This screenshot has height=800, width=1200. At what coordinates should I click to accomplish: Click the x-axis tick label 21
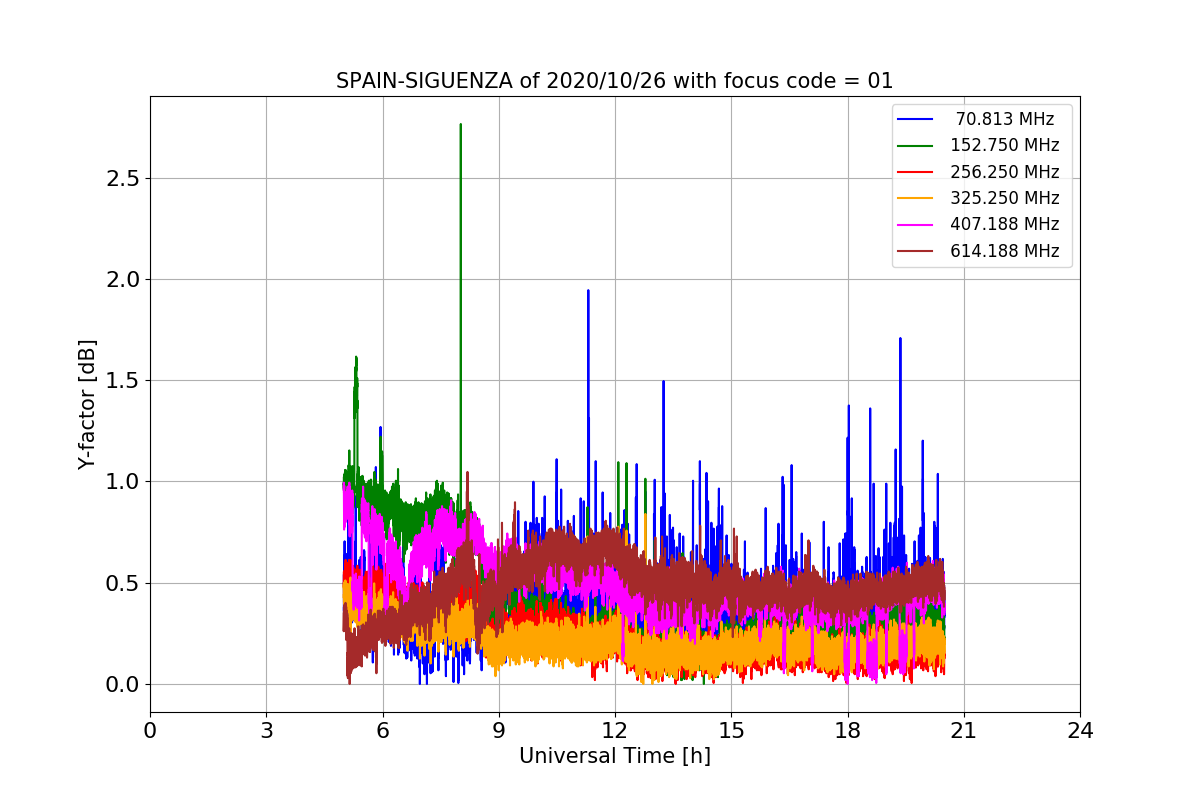click(964, 731)
